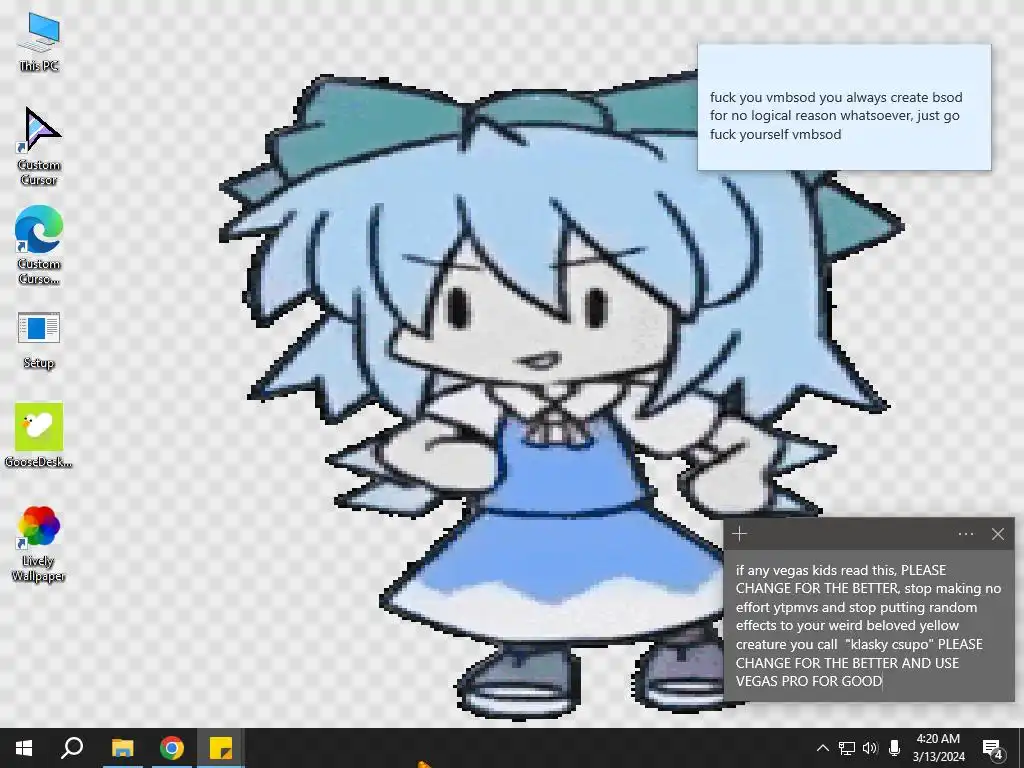The height and width of the screenshot is (768, 1024).
Task: Click text "VEGAS PRO FOR GOOD" in note
Action: coord(808,681)
